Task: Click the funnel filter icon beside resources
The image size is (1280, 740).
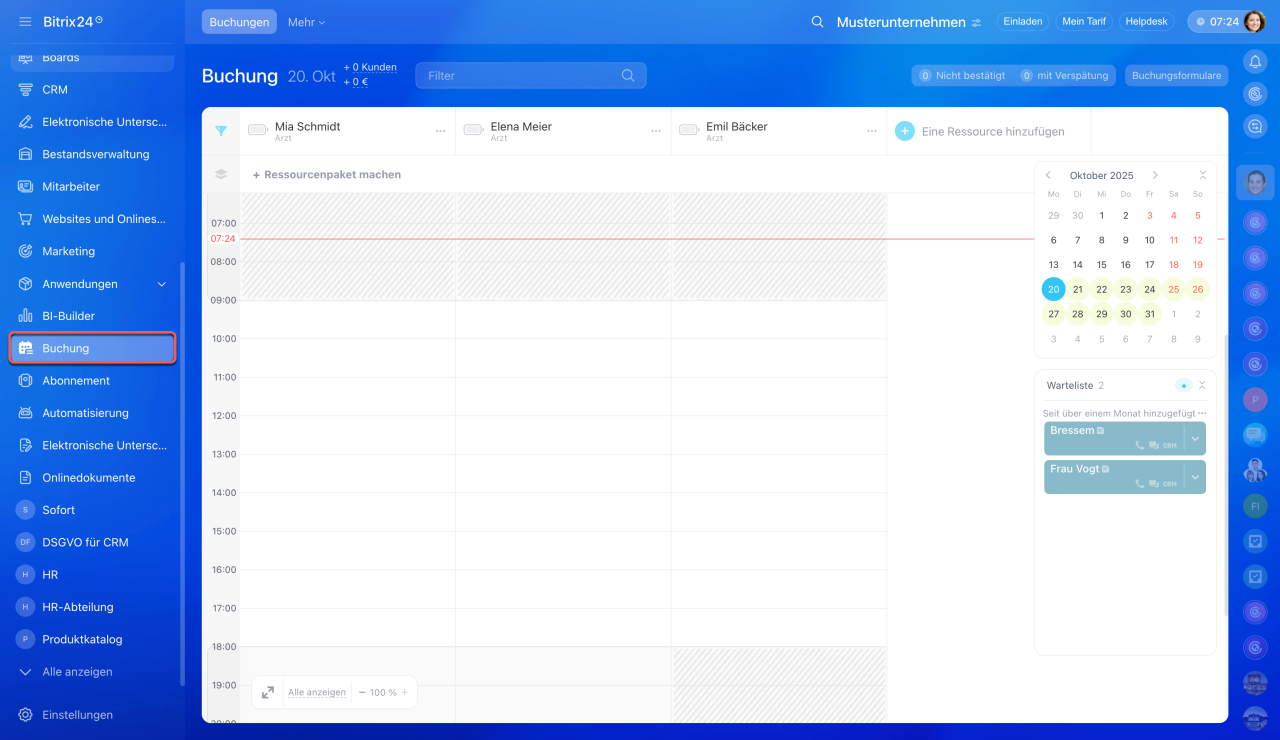Action: tap(221, 131)
